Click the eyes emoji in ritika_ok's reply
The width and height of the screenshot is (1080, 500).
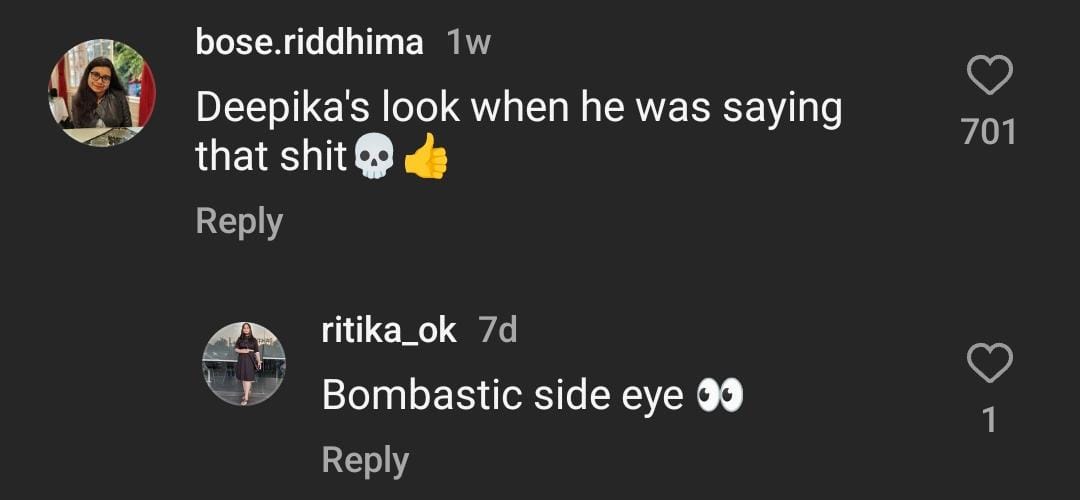720,397
